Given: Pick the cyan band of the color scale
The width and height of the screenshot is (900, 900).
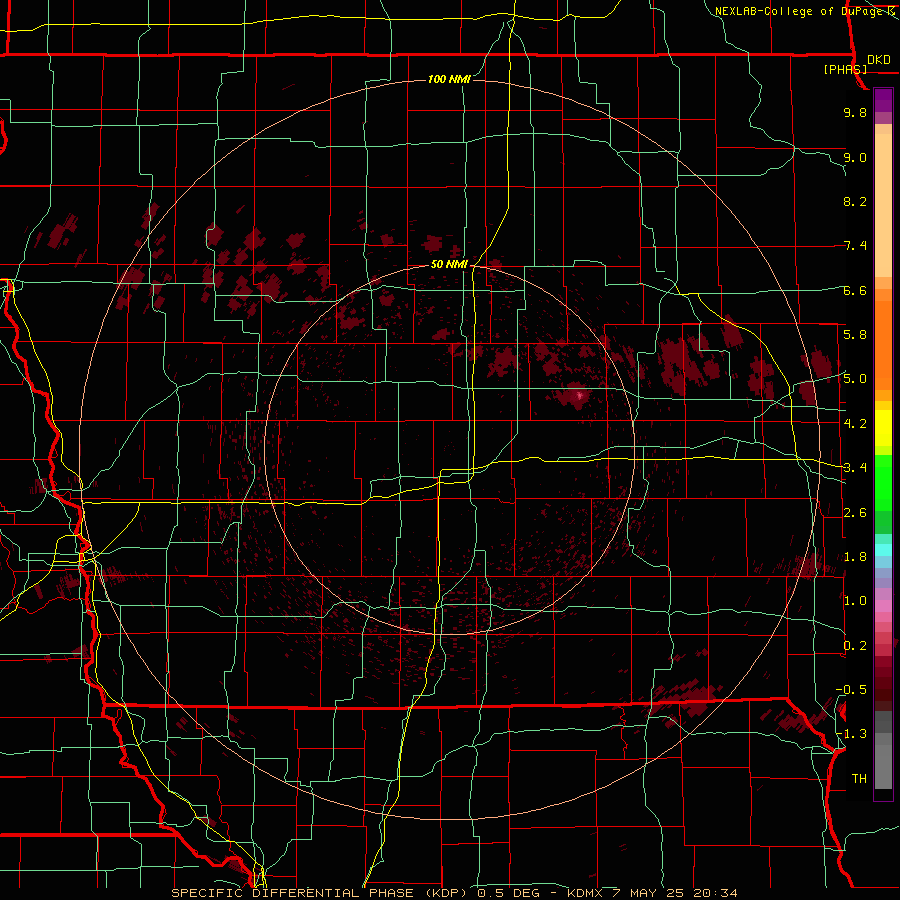Looking at the screenshot, I should 883,550.
